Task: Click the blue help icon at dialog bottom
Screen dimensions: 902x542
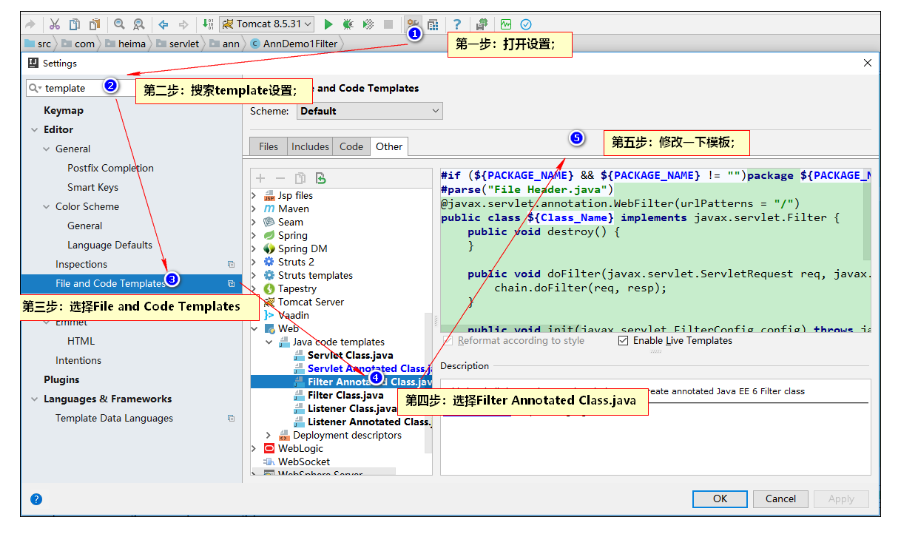Action: (36, 499)
